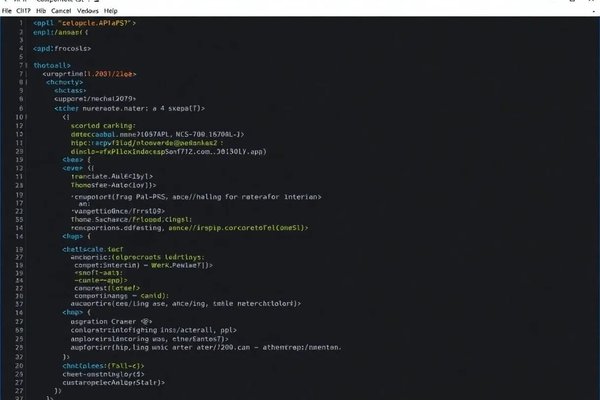Click the "<hctass>" tag
Viewport: 600px width, 400px height.
pyautogui.click(x=70, y=91)
